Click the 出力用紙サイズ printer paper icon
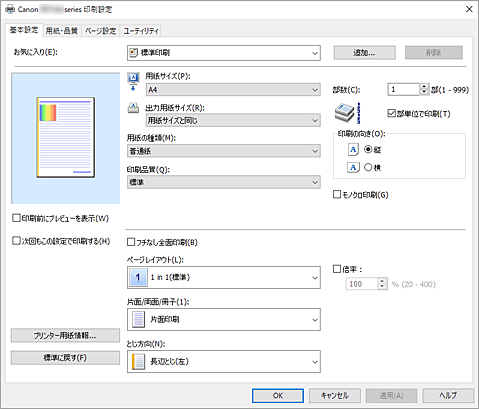Image resolution: width=479 pixels, height=409 pixels. (133, 108)
